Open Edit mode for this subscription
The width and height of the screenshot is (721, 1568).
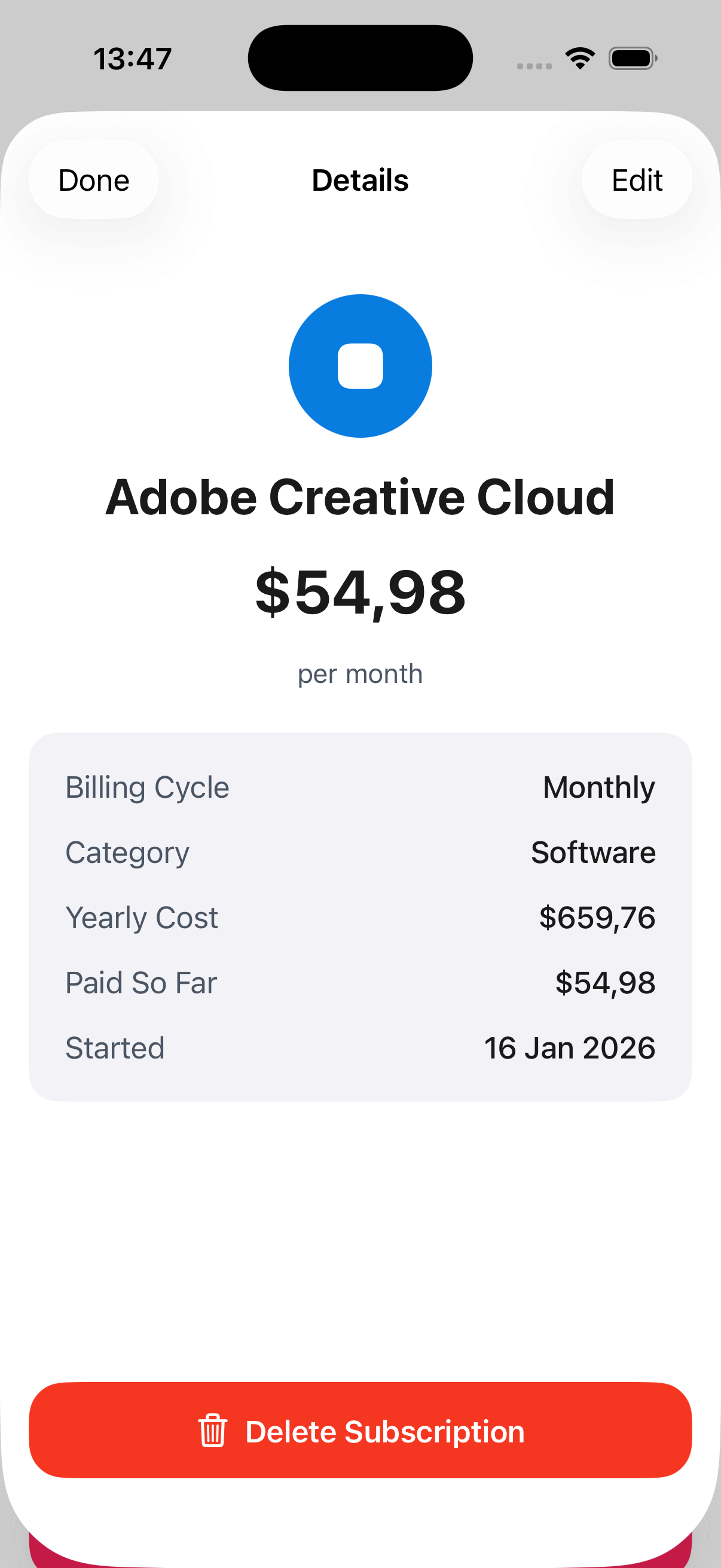click(x=637, y=179)
